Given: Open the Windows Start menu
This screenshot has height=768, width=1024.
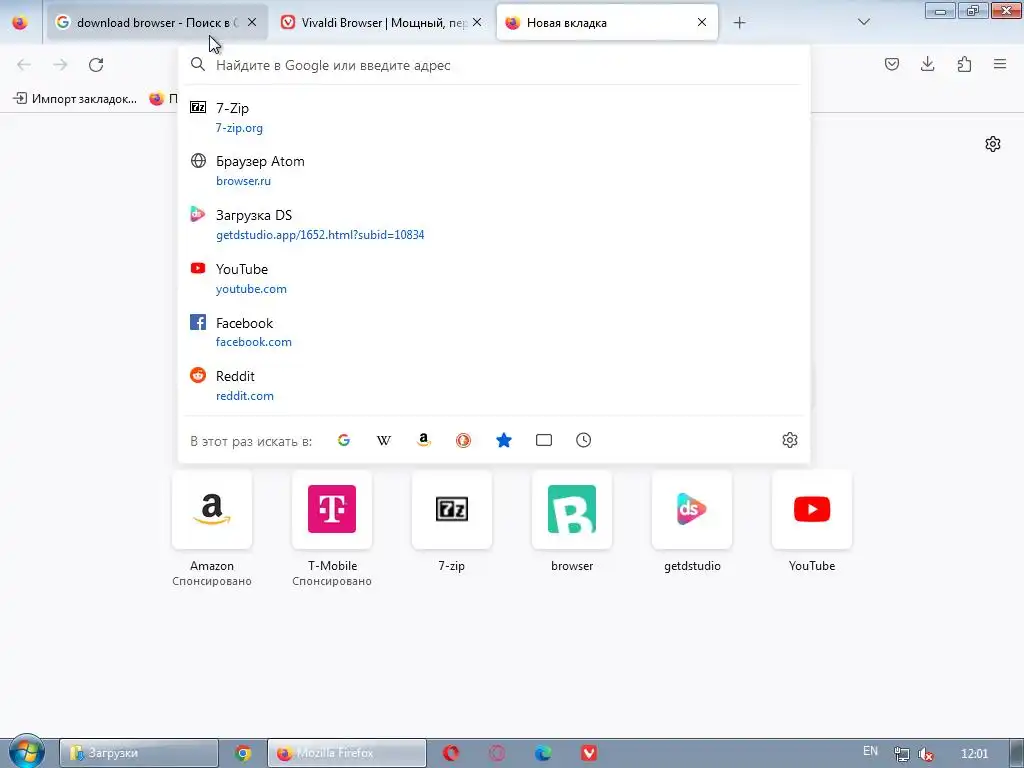Looking at the screenshot, I should (x=27, y=752).
